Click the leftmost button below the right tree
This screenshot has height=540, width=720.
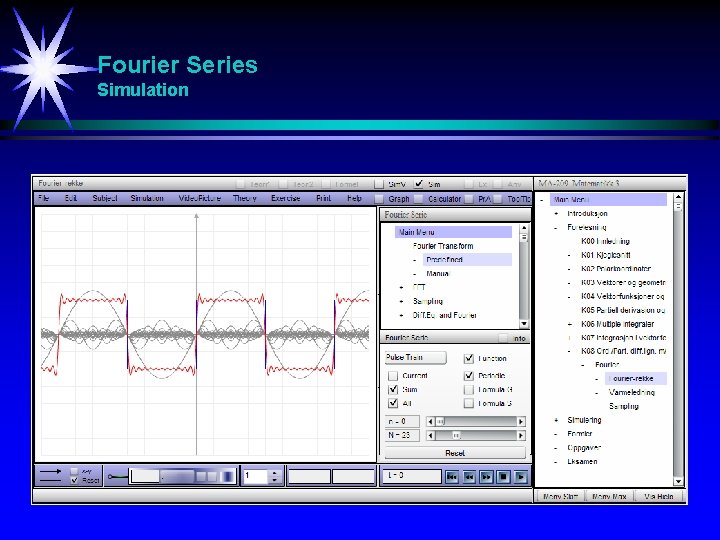point(560,496)
